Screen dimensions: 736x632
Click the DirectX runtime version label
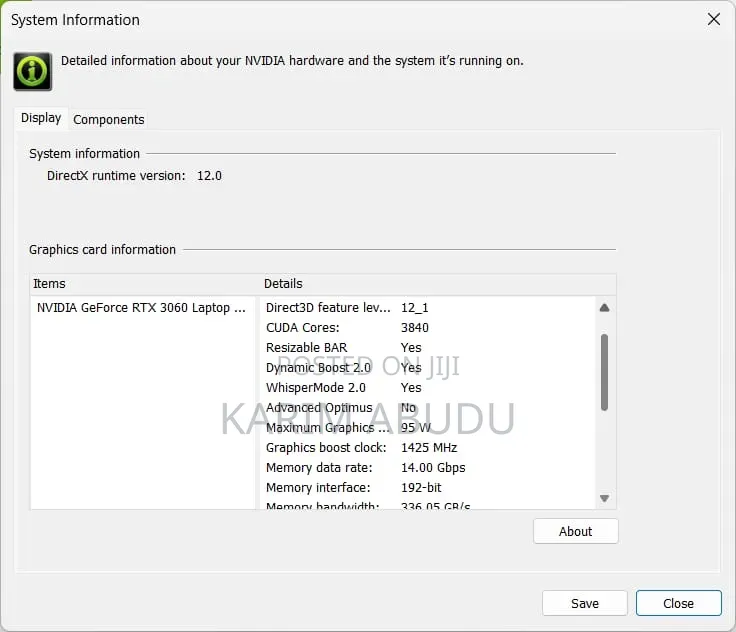[116, 176]
